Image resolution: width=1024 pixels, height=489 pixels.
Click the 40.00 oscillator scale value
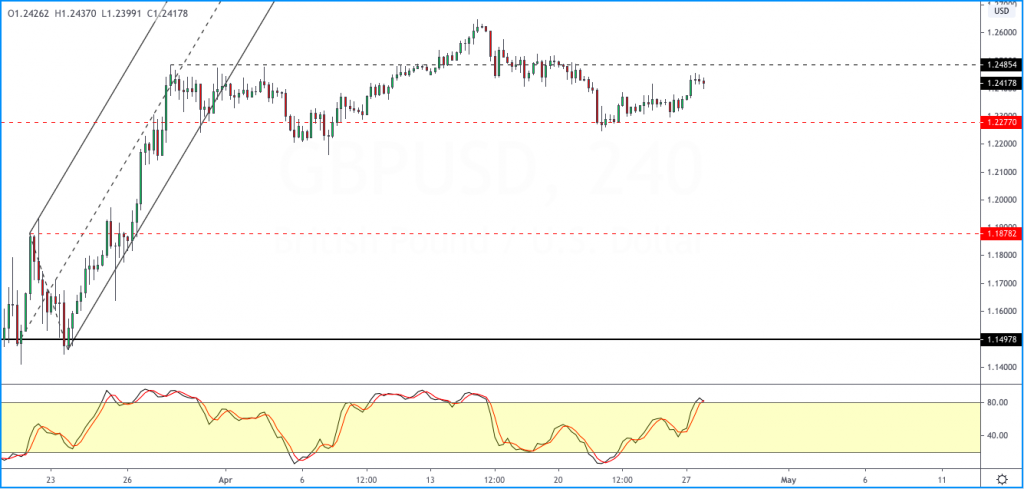[x=996, y=435]
